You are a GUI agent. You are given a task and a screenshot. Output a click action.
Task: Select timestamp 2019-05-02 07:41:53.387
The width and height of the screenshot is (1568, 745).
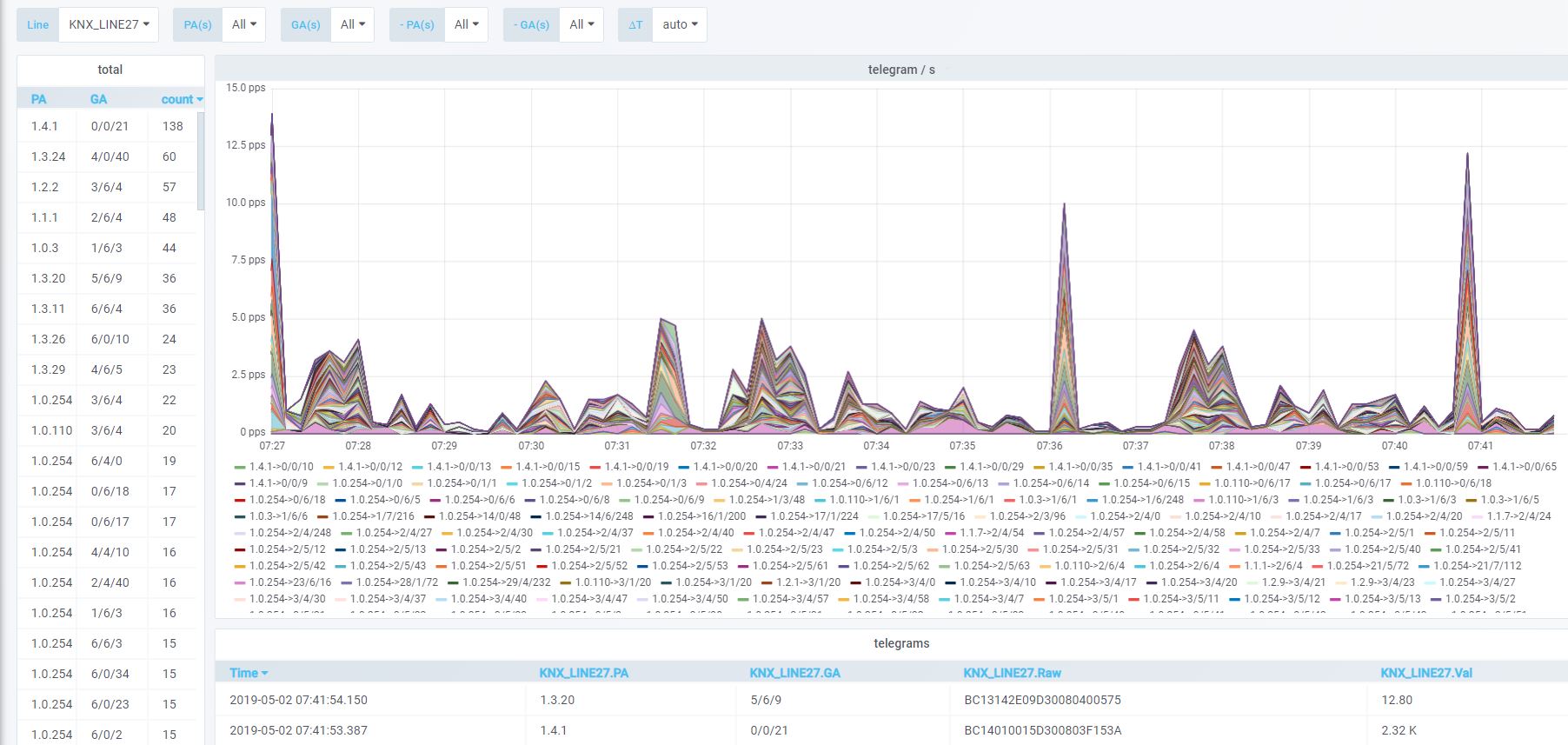tap(298, 730)
